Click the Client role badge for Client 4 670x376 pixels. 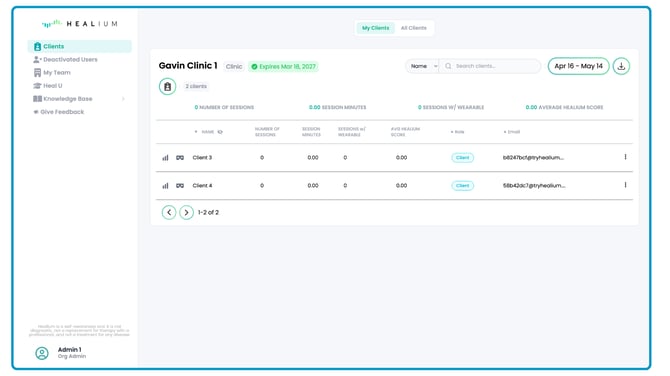click(462, 186)
